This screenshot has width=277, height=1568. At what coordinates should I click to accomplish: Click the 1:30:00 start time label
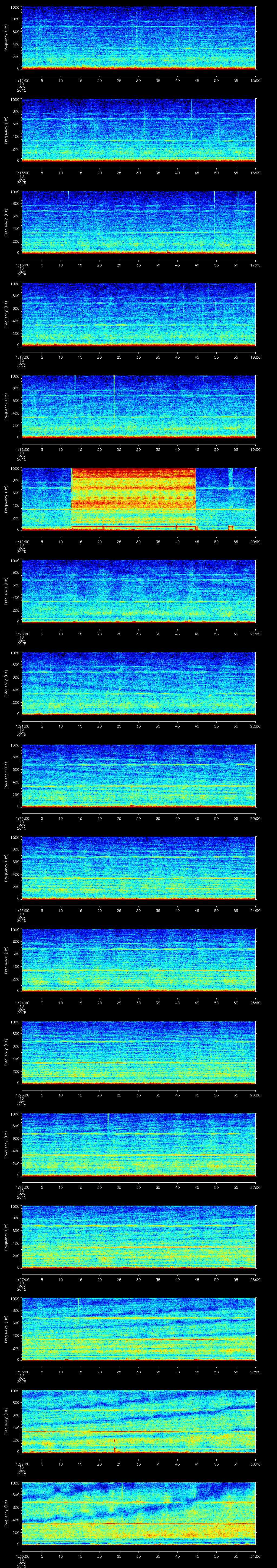[22, 1556]
